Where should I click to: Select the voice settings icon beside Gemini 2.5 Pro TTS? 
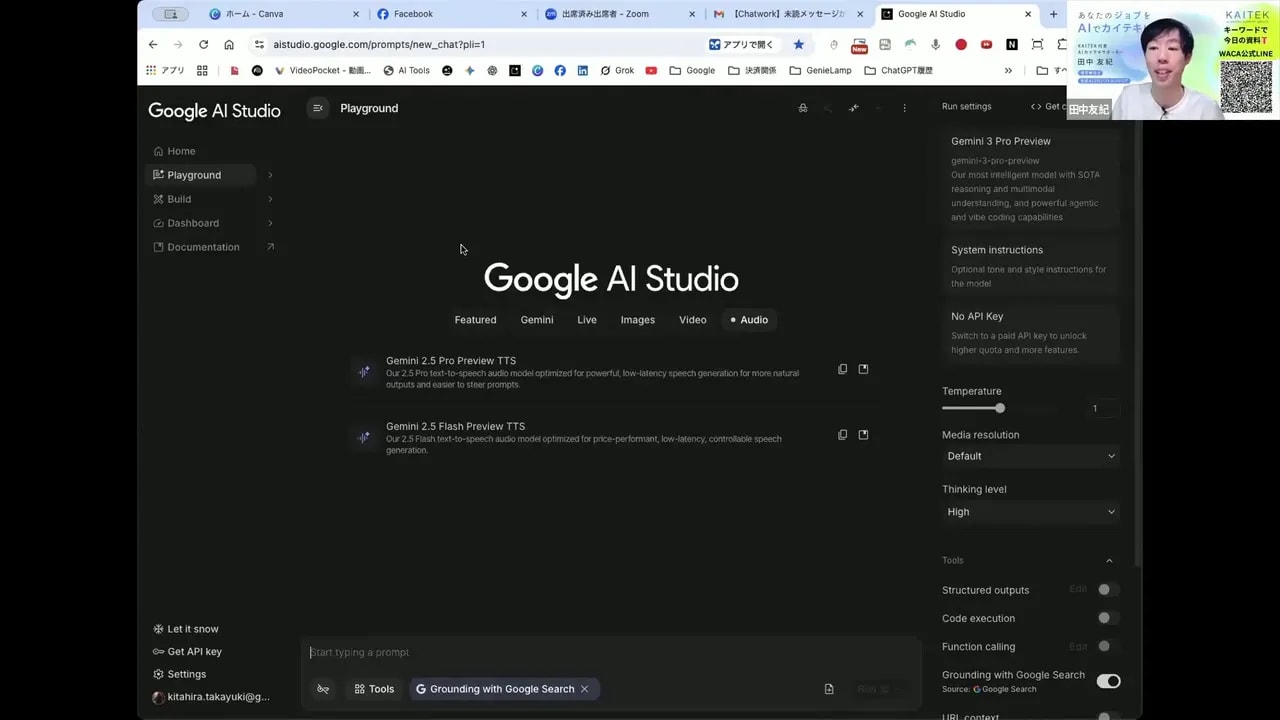364,372
